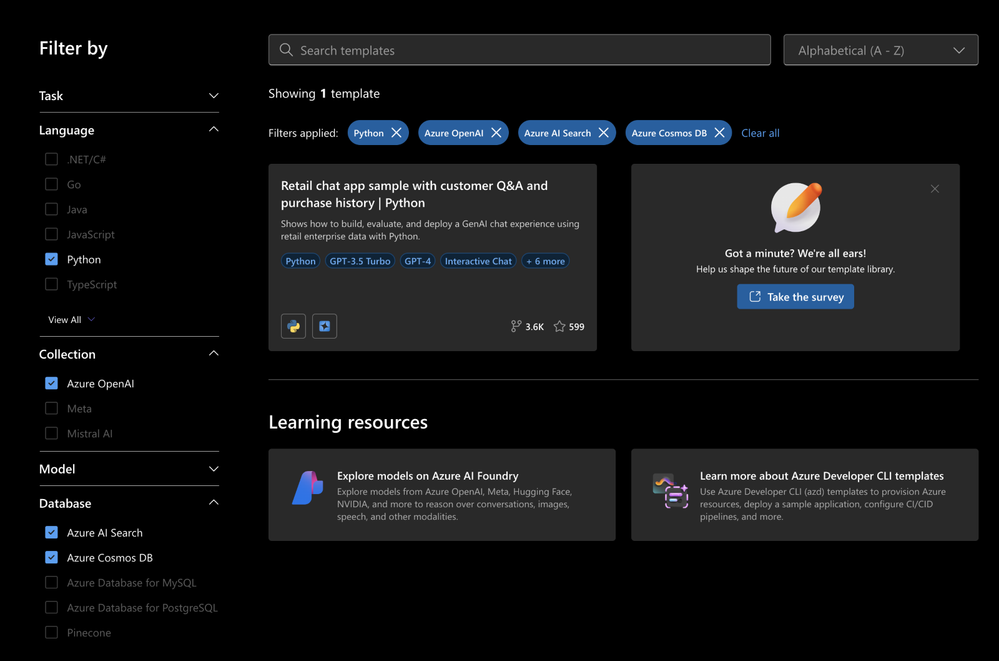Check the .NET/C# language checkbox
Screen dimensions: 999x661
(x=52, y=159)
